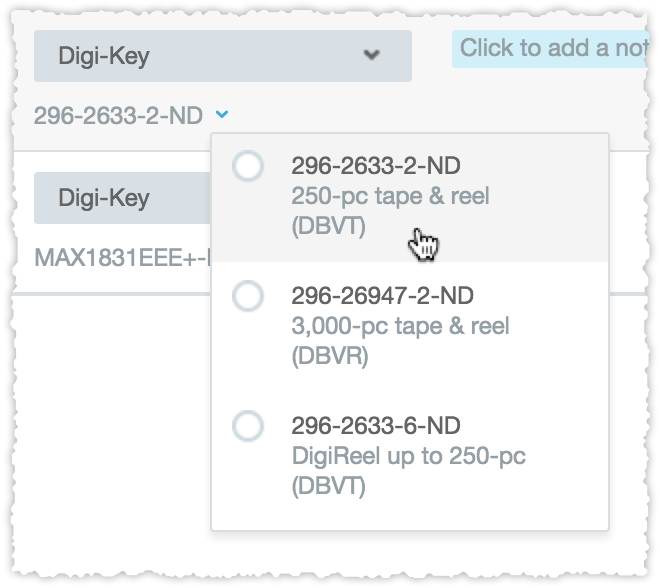Select the 296-2633-2-ND radio button
Screen dimensions: 660x588
[247, 166]
